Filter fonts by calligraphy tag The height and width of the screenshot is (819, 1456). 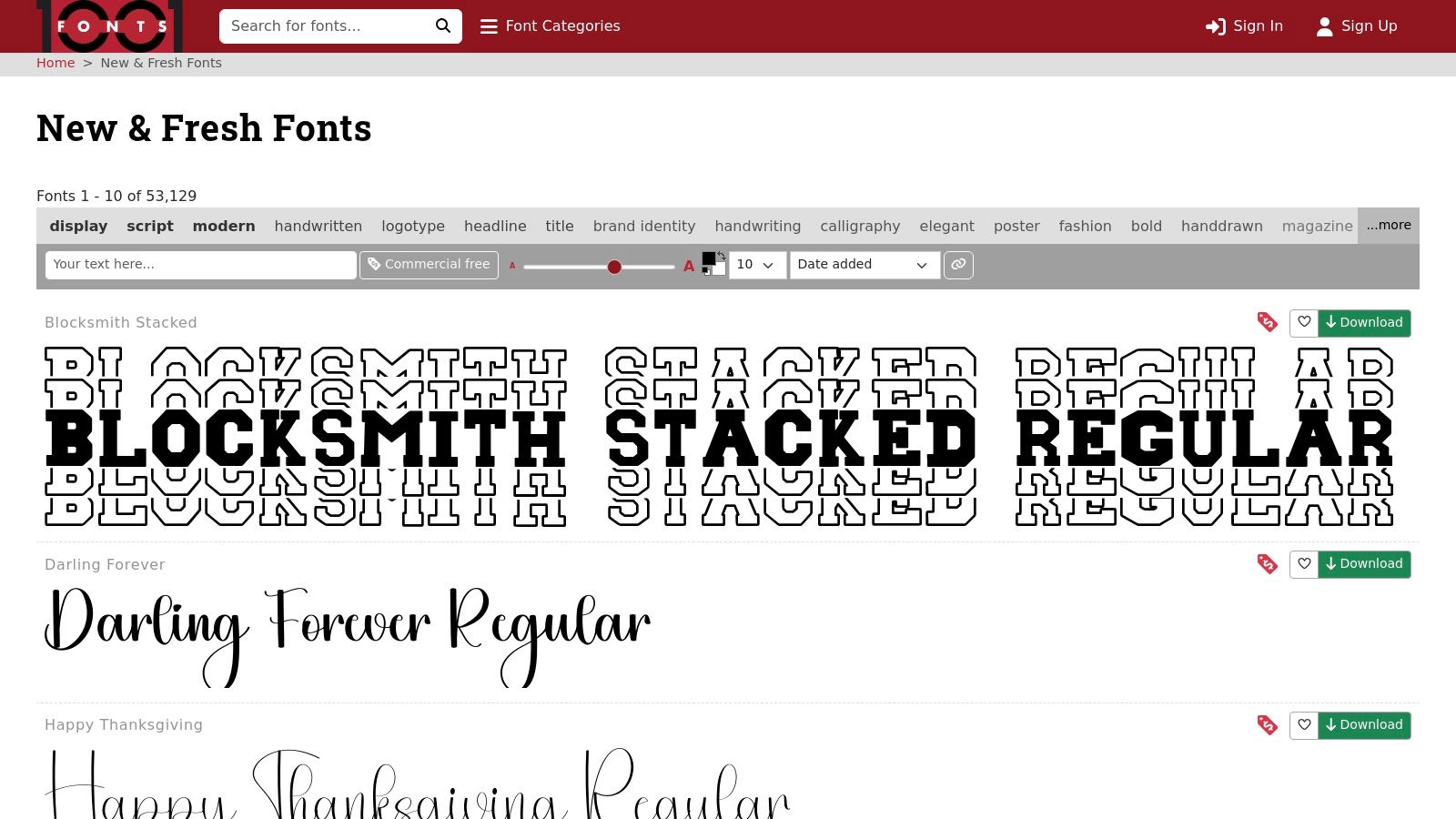coord(860,226)
